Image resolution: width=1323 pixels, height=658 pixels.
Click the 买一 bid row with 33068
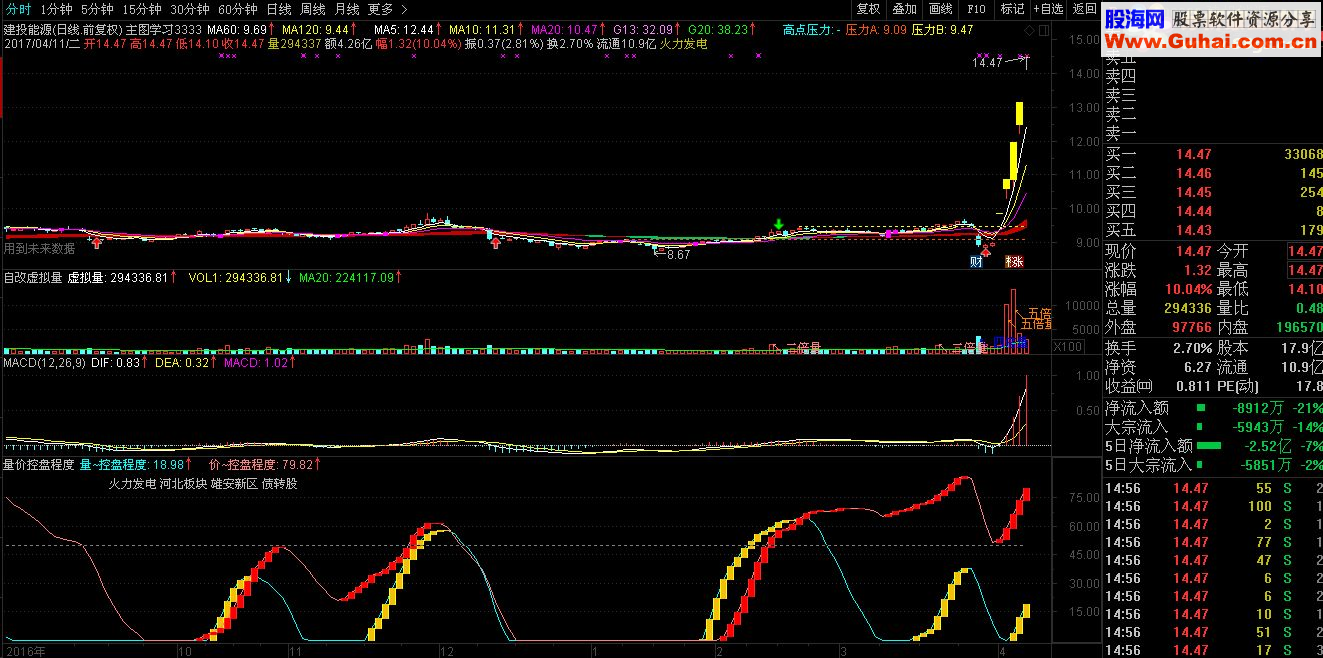1212,155
